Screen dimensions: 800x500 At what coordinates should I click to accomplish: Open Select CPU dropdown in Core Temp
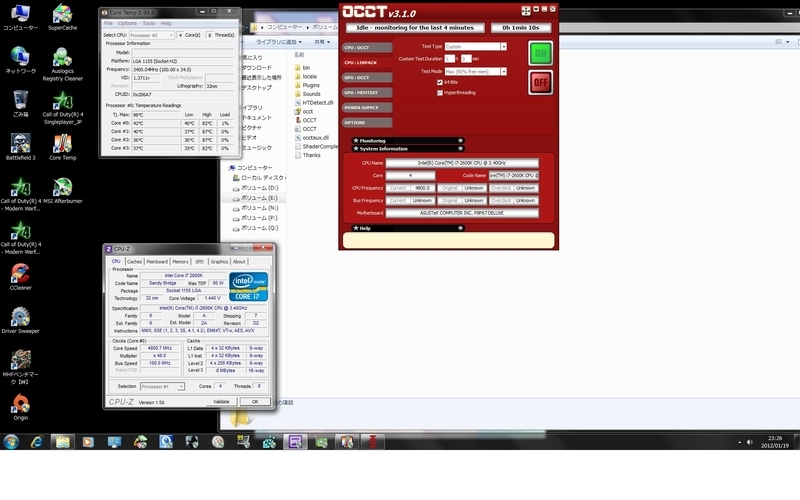pyautogui.click(x=152, y=35)
